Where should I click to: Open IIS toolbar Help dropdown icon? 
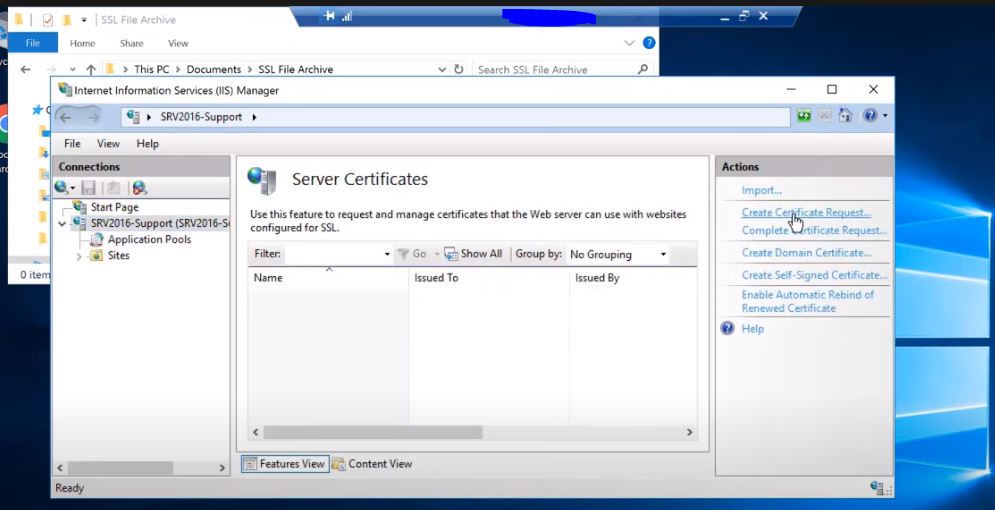pyautogui.click(x=875, y=116)
